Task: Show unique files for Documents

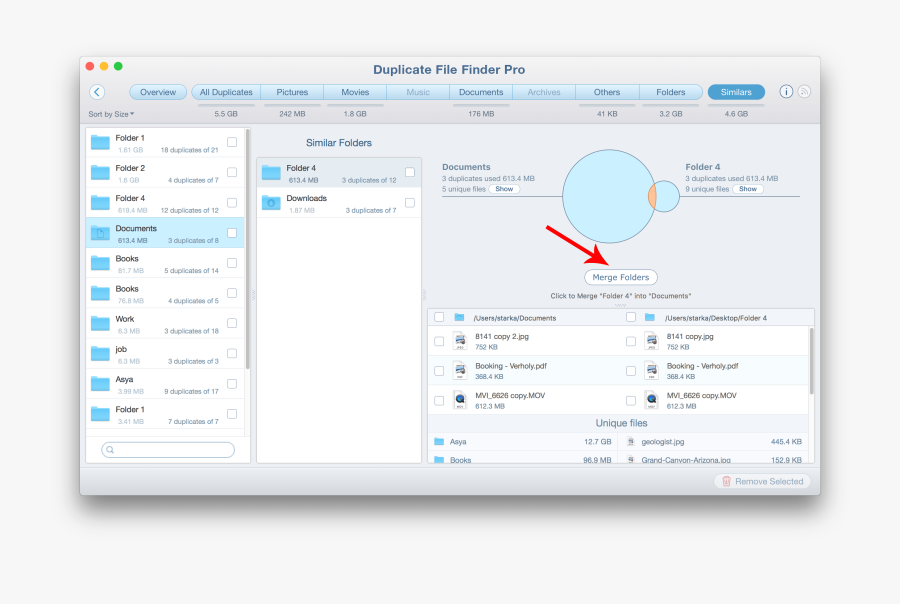Action: click(504, 189)
